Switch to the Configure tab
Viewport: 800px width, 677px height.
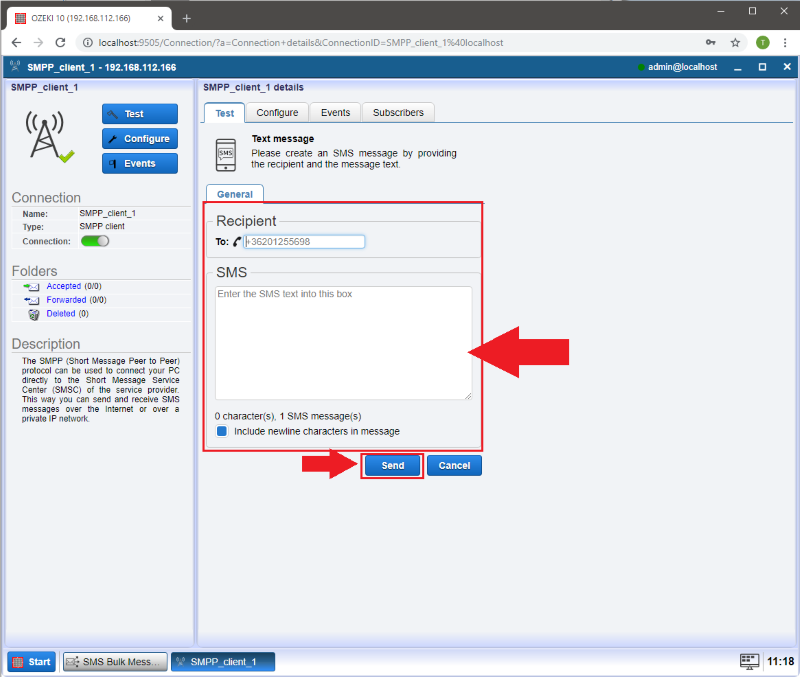coord(277,113)
